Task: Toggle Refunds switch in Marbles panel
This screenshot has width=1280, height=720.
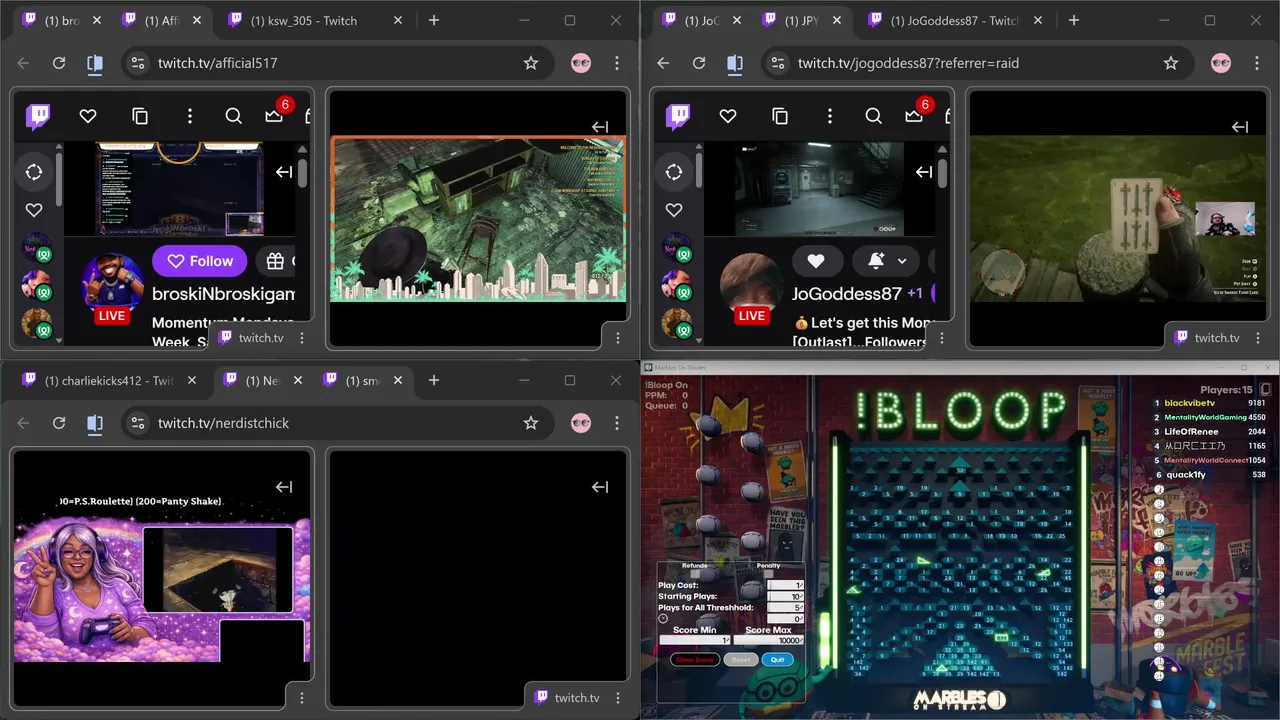Action: coord(695,573)
